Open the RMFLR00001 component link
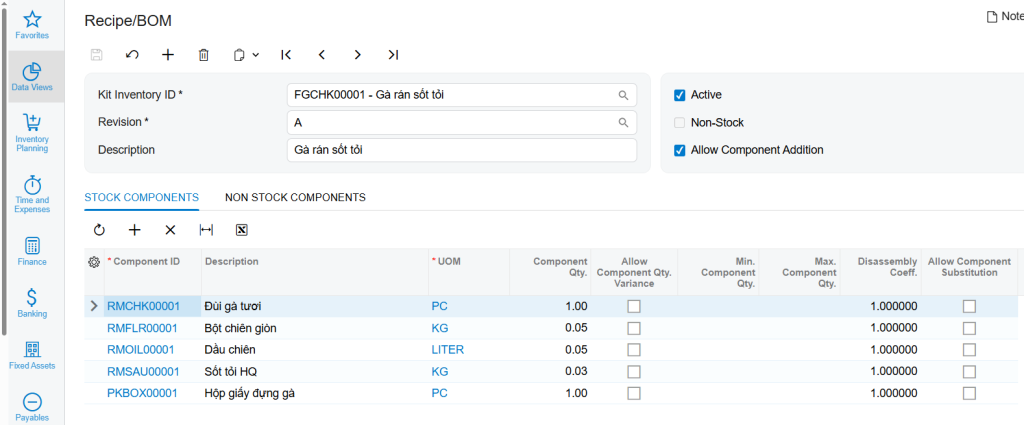This screenshot has height=425, width=1024. [x=142, y=328]
